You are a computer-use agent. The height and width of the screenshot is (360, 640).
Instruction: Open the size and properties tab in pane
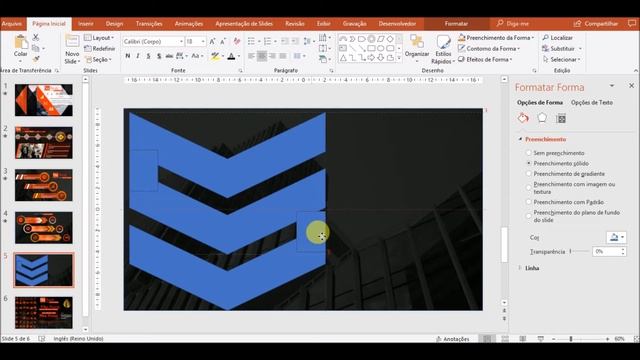[x=561, y=118]
